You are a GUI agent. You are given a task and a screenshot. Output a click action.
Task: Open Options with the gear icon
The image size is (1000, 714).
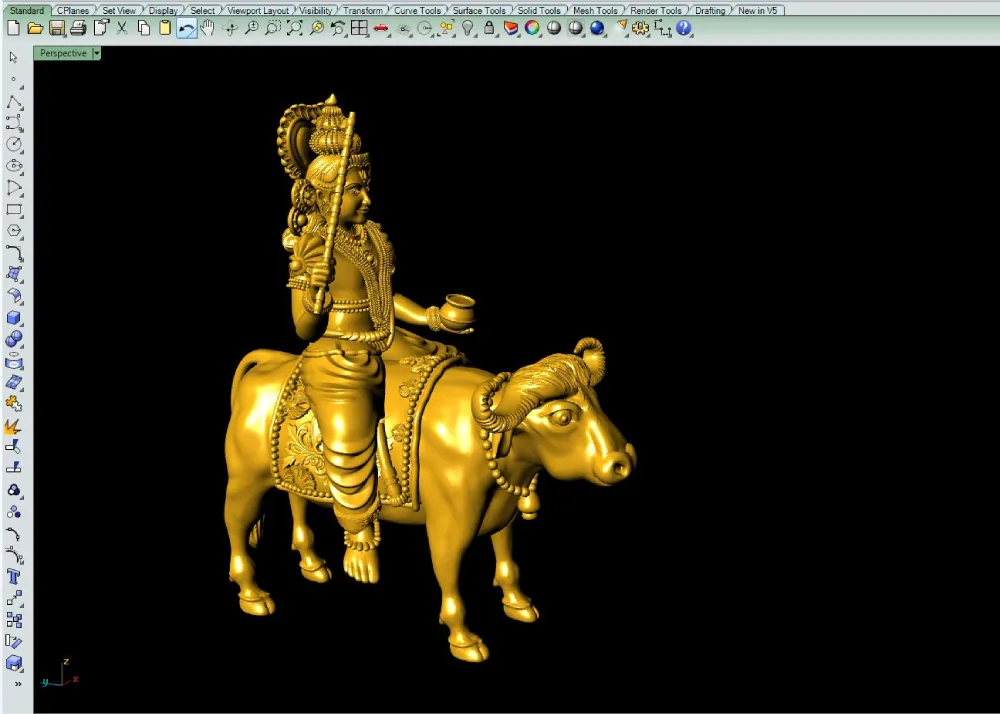click(x=640, y=28)
